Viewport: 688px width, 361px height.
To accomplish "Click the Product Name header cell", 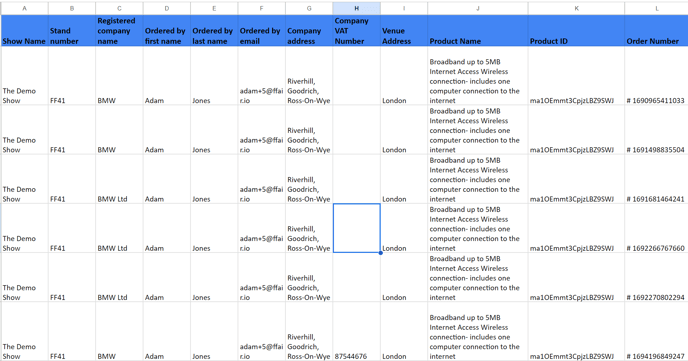I will coord(478,31).
